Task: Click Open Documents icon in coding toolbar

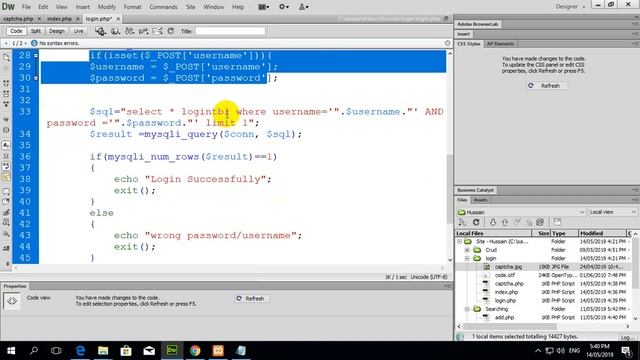Action: coord(6,58)
